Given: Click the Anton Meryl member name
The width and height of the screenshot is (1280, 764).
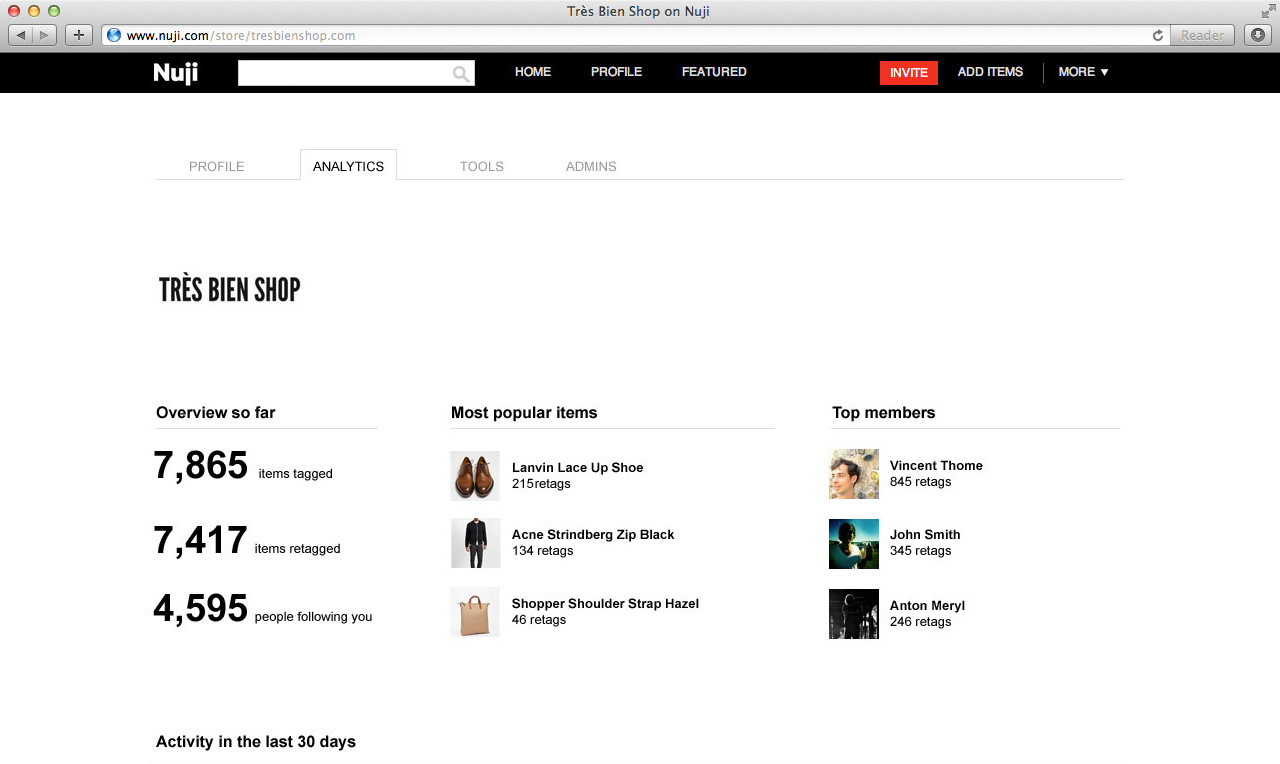Looking at the screenshot, I should pyautogui.click(x=927, y=605).
